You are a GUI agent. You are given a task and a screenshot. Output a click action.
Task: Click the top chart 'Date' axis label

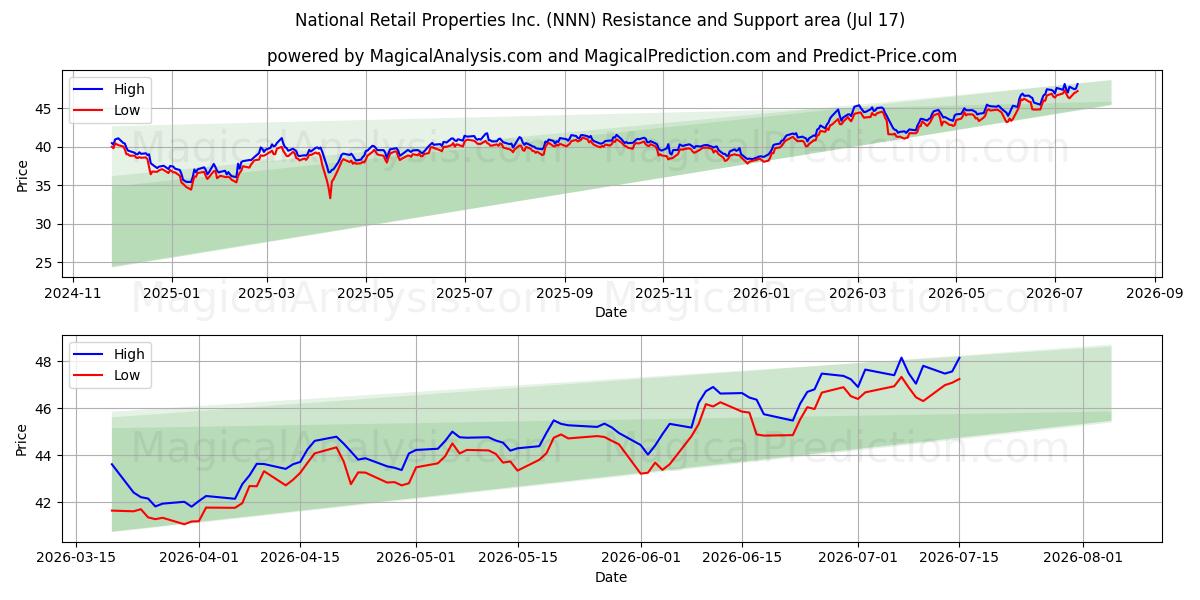coord(611,312)
